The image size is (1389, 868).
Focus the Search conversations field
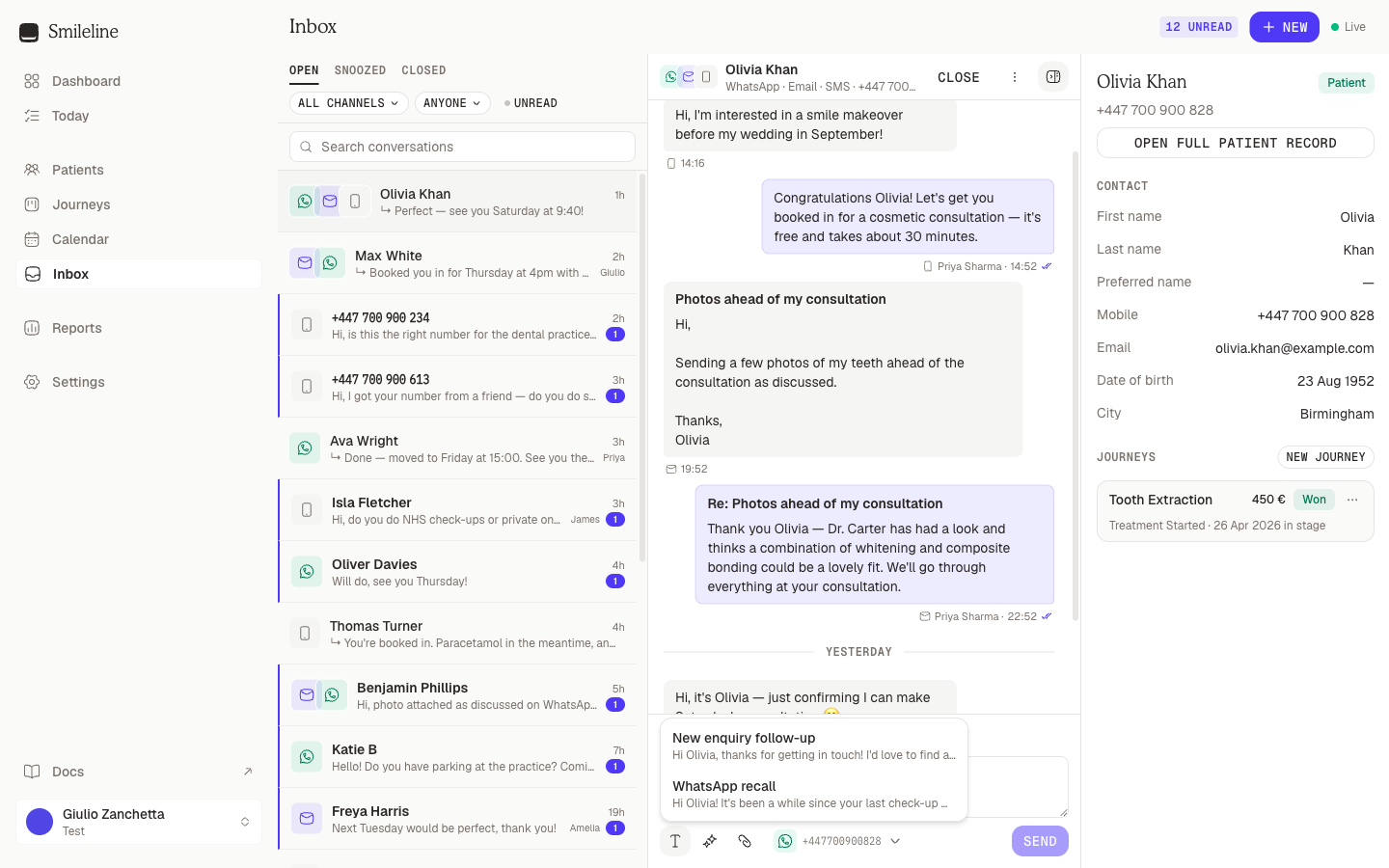[462, 147]
